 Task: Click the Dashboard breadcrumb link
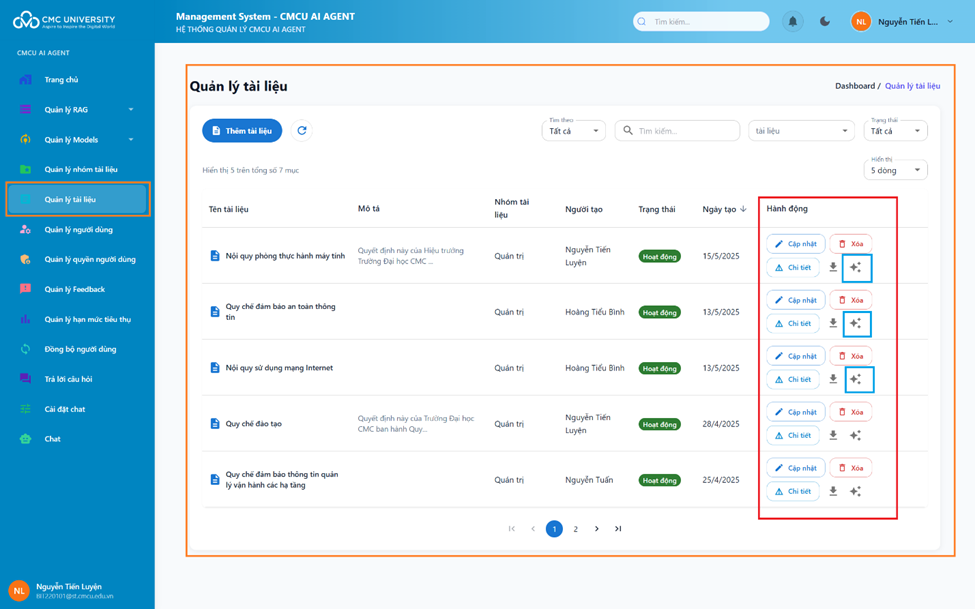[854, 86]
